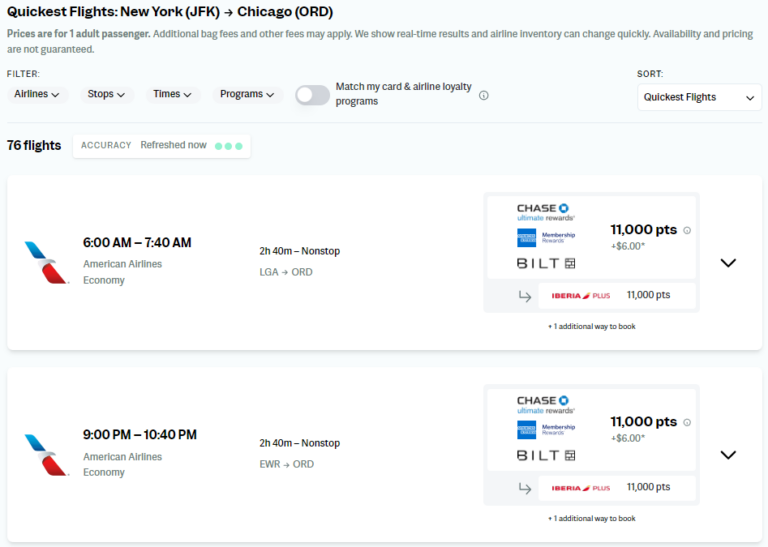
Task: Expand details of the 9:00 PM flight
Action: [728, 455]
